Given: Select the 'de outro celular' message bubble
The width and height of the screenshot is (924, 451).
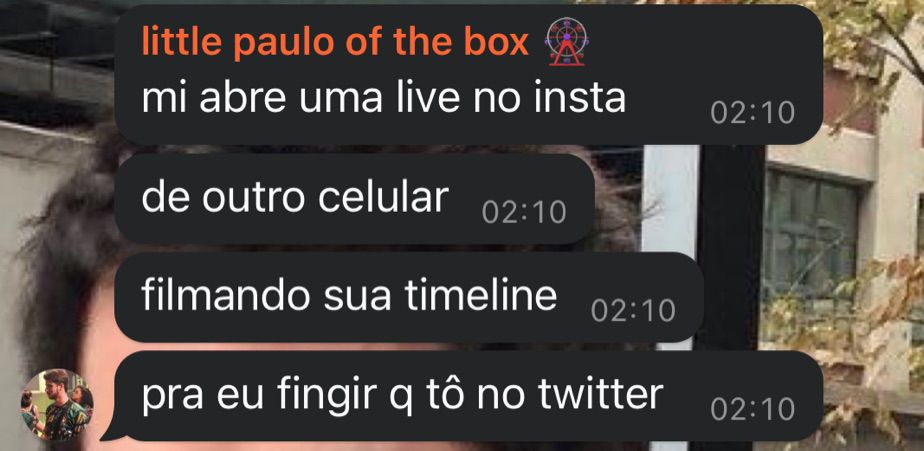Looking at the screenshot, I should (x=354, y=199).
